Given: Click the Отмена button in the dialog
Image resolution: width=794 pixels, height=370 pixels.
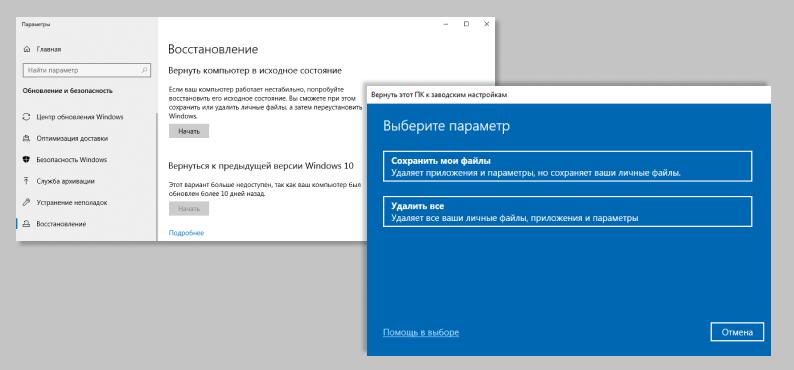Looking at the screenshot, I should (x=737, y=333).
